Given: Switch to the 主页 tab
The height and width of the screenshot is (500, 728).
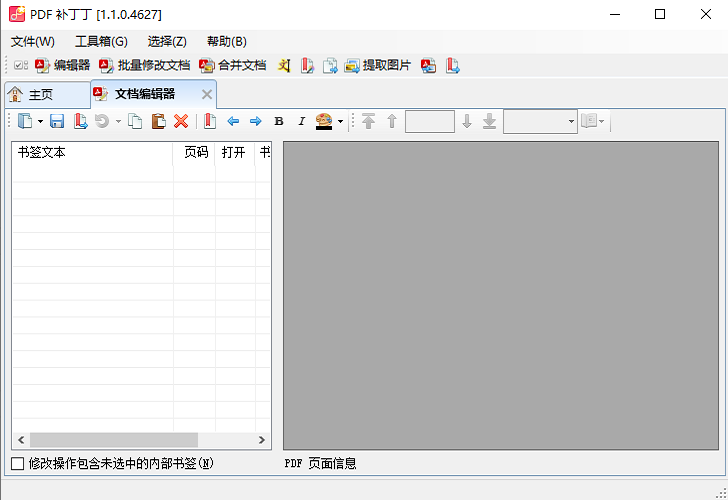Looking at the screenshot, I should point(31,95).
